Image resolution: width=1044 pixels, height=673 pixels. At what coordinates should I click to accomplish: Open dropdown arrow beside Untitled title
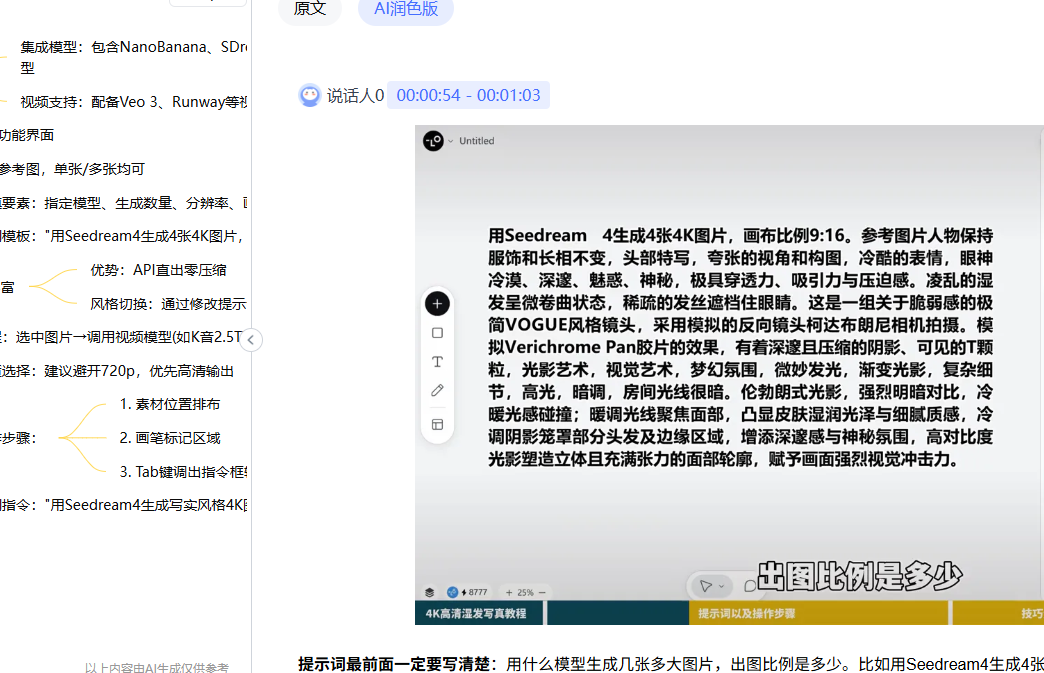451,141
